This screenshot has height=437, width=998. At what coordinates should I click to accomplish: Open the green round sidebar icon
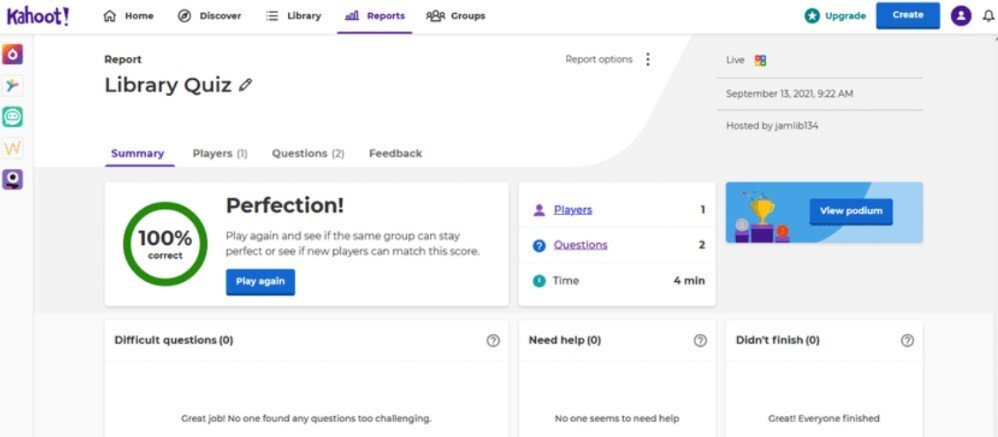13,117
